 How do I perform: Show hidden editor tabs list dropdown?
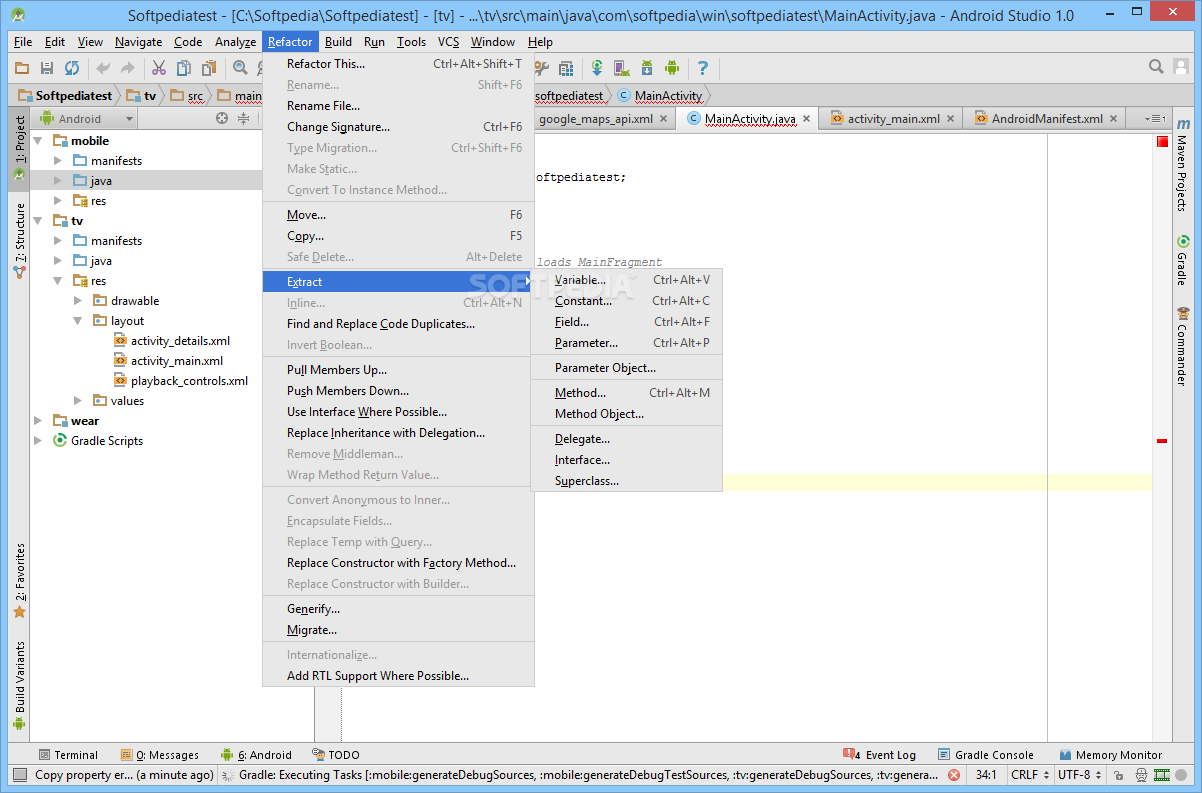tap(1157, 119)
